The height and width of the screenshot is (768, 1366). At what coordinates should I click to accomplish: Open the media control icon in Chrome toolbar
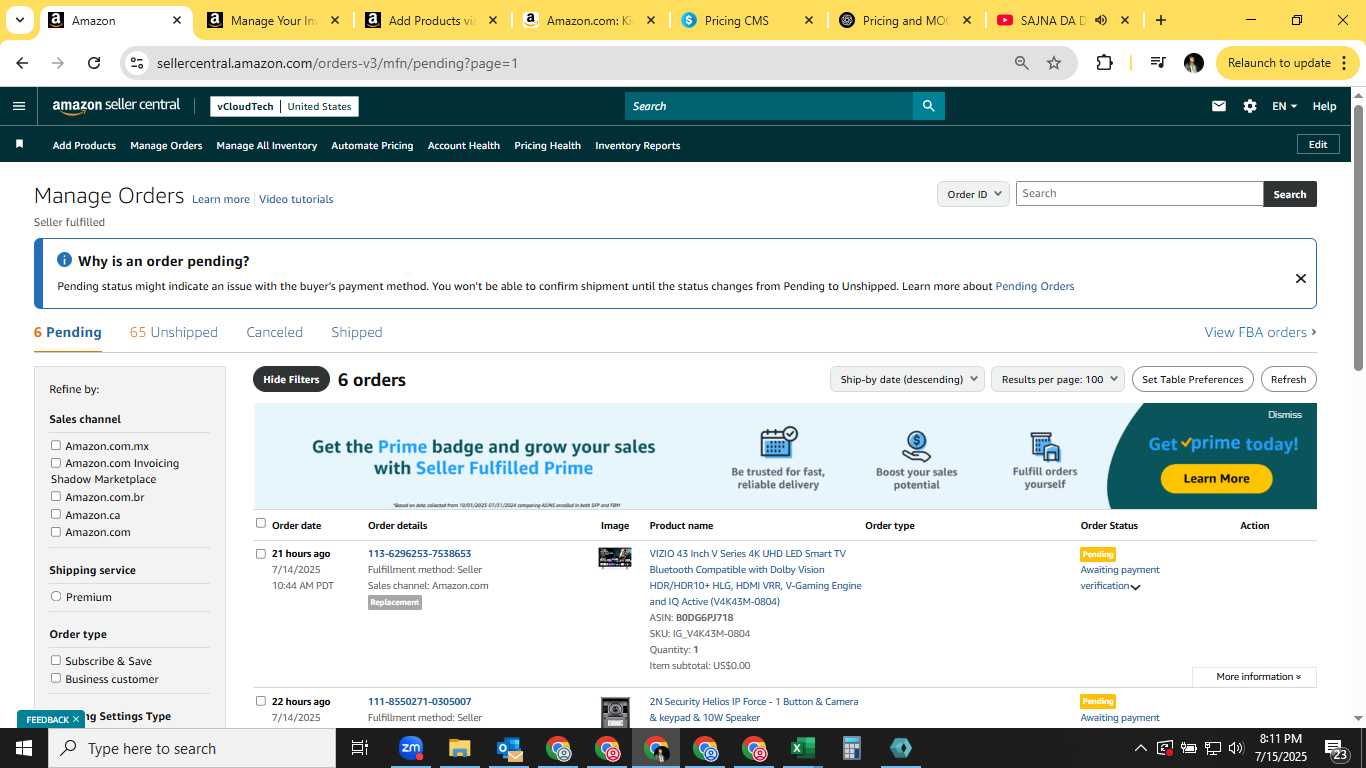coord(1158,63)
